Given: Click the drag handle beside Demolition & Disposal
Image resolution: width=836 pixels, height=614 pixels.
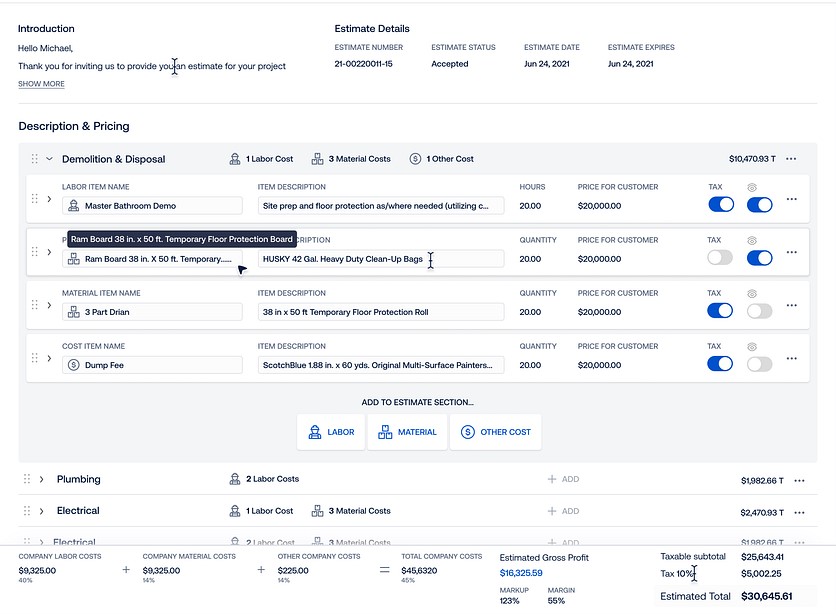Looking at the screenshot, I should tap(34, 159).
